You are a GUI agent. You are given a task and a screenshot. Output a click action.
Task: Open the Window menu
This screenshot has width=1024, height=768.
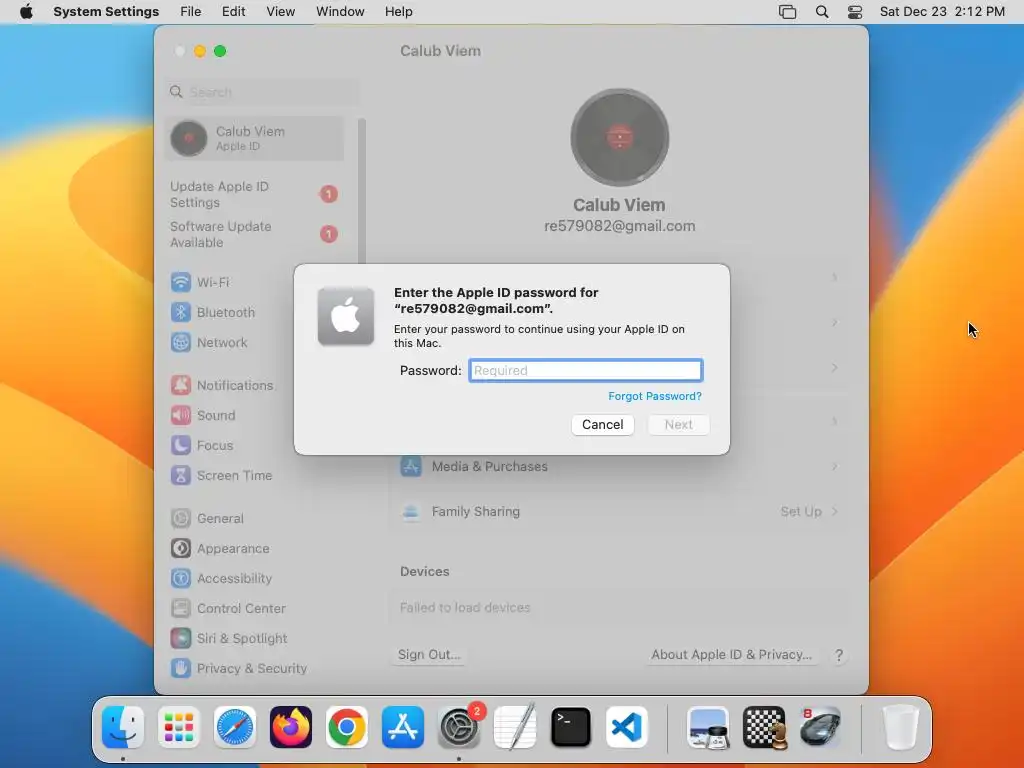pyautogui.click(x=340, y=12)
